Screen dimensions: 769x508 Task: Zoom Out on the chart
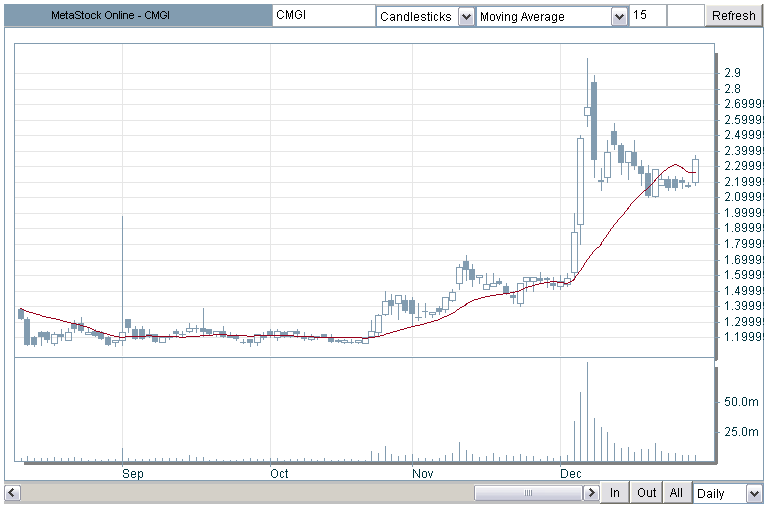point(646,492)
